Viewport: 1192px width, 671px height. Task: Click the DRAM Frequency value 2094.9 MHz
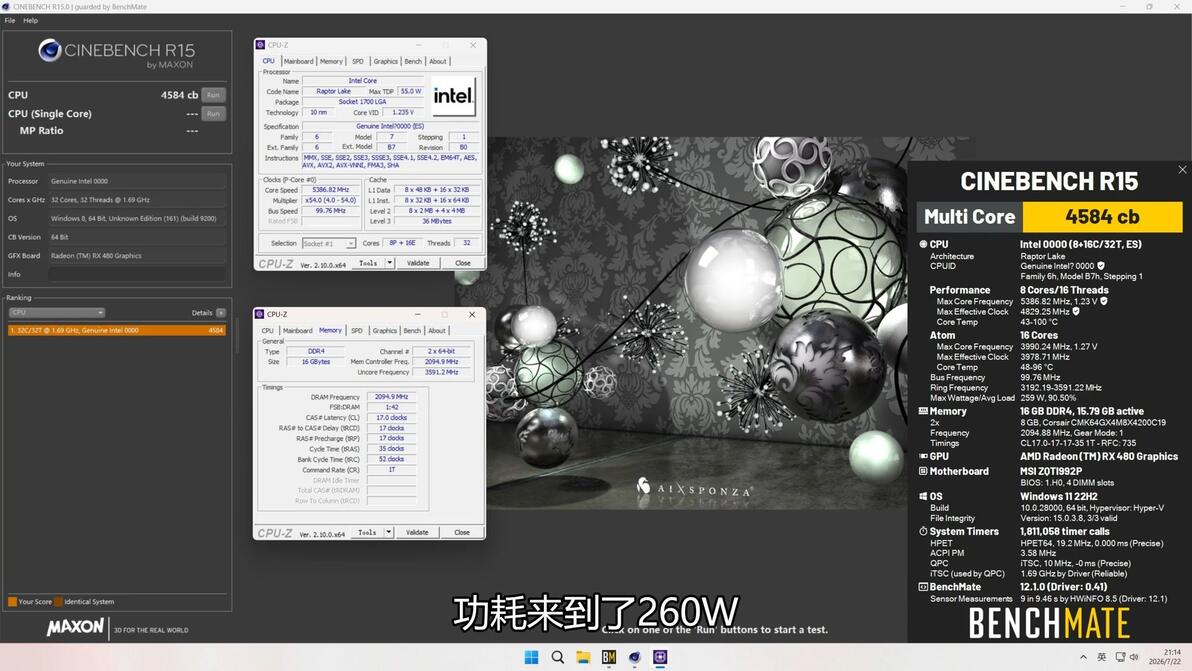[x=392, y=397]
